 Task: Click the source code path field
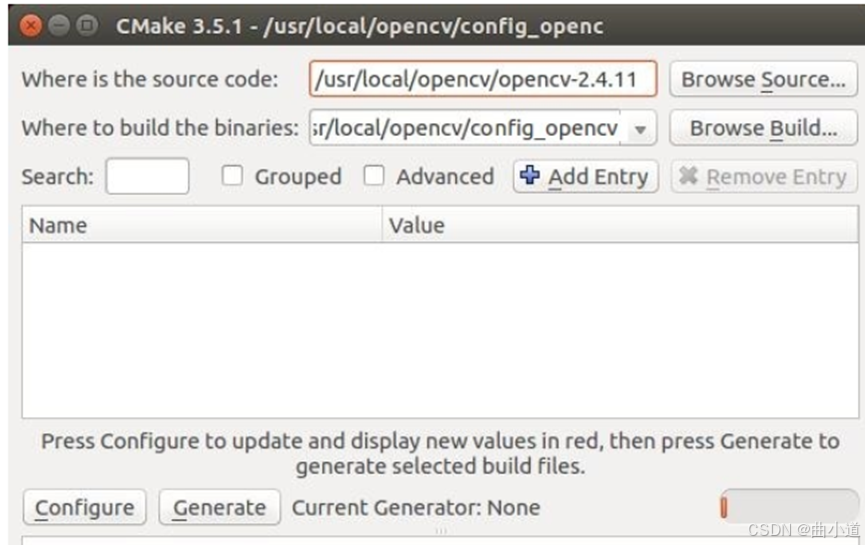coord(483,79)
